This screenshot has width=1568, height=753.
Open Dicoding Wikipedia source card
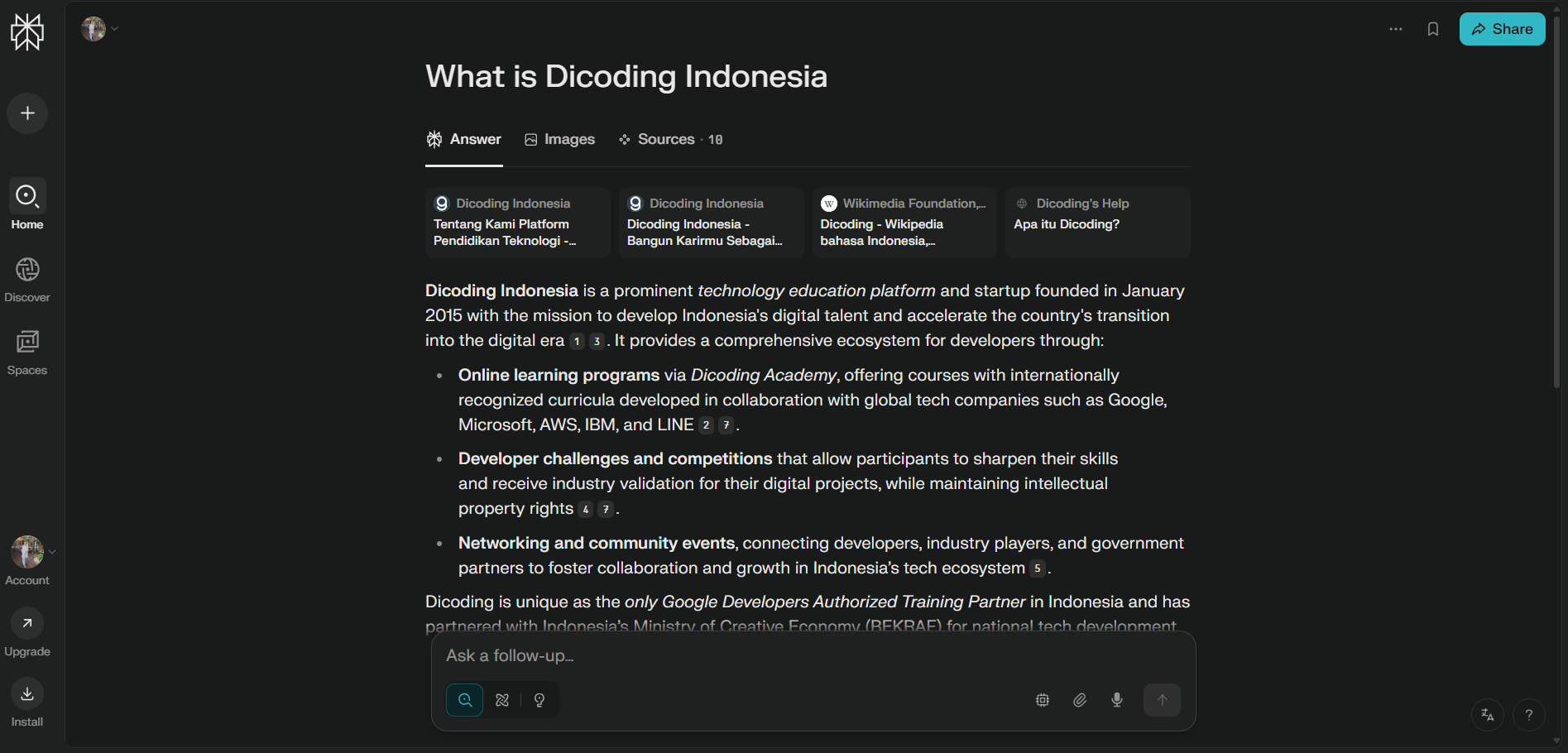[904, 223]
